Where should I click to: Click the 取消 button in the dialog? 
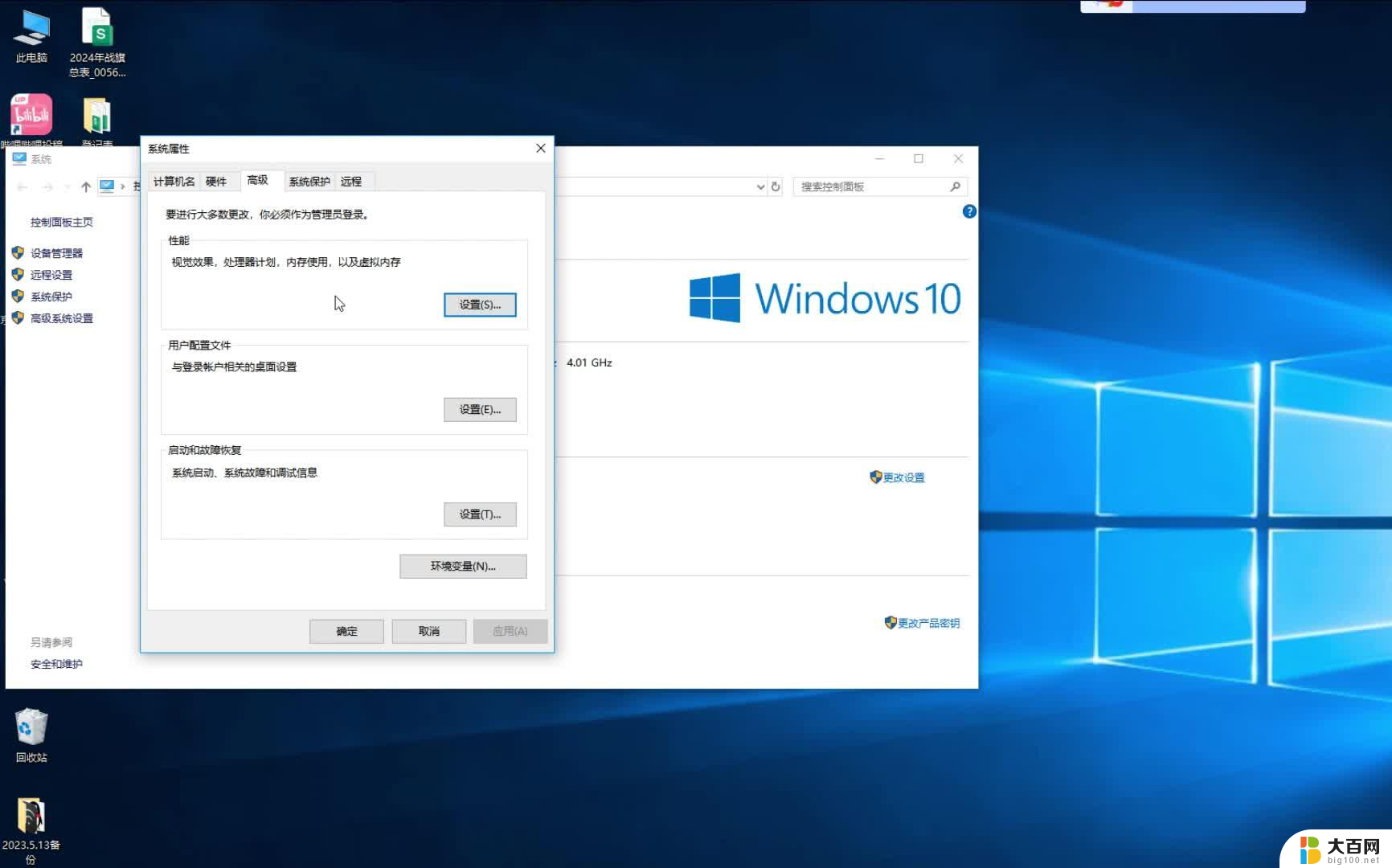tap(429, 632)
